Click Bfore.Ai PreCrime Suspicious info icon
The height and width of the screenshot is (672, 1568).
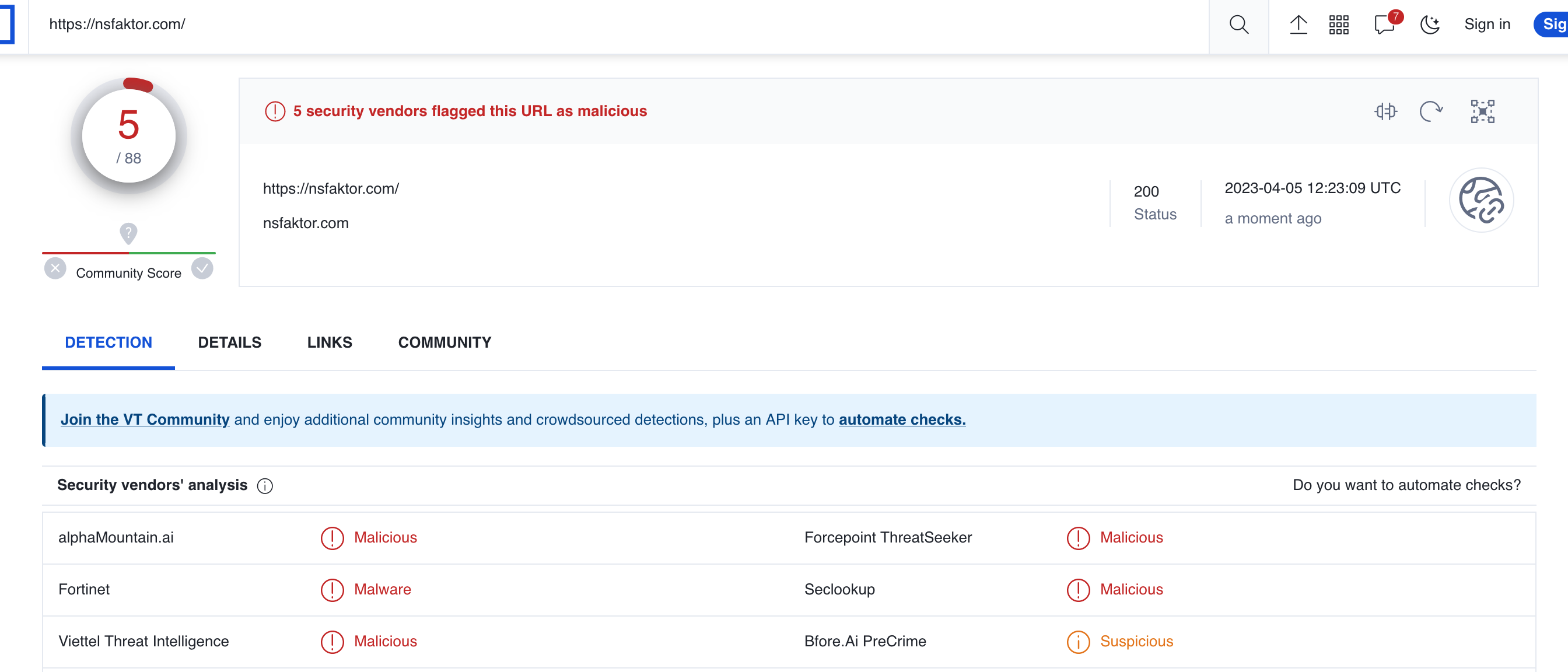pos(1078,642)
